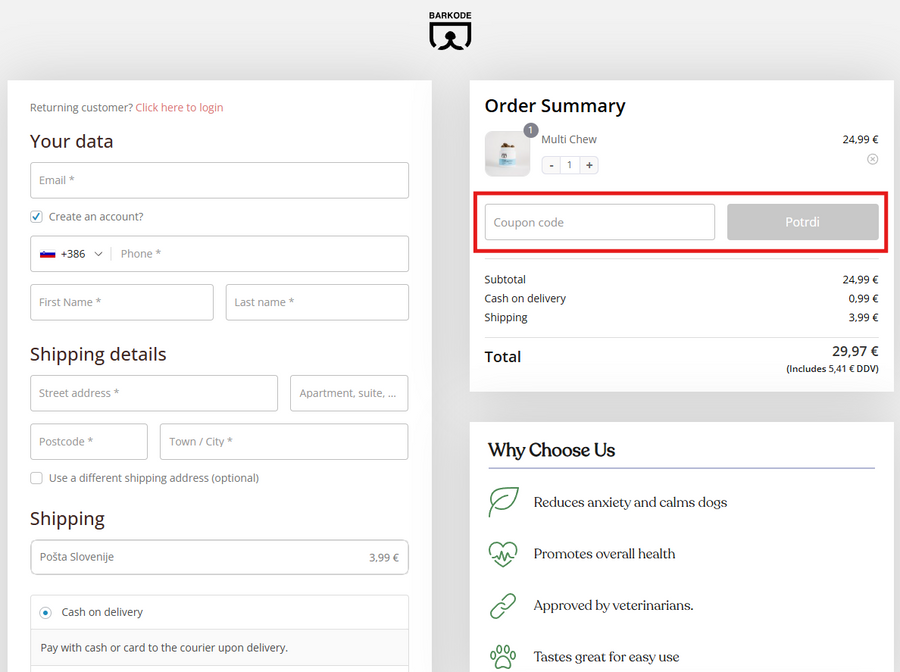Click the green leaf anxiety icon

(503, 502)
